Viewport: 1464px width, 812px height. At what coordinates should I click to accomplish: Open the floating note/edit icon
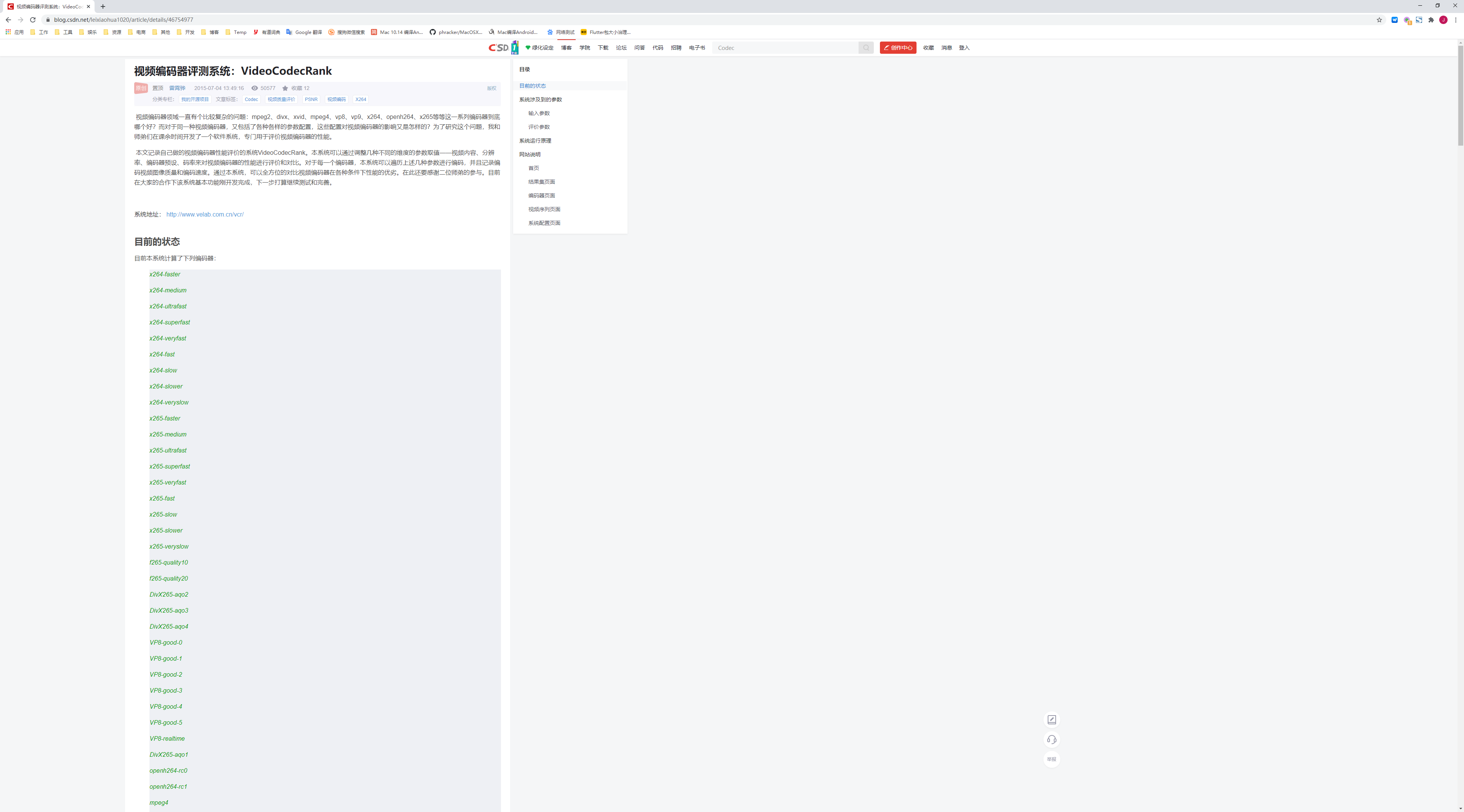[x=1051, y=719]
